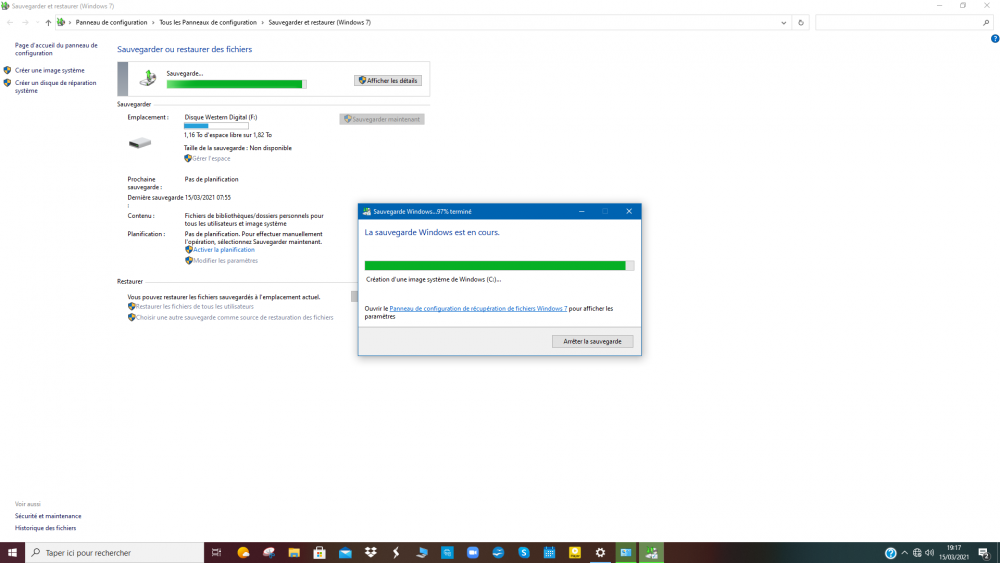Click the main window green backup progress bar
This screenshot has width=1000, height=563.
[x=237, y=84]
